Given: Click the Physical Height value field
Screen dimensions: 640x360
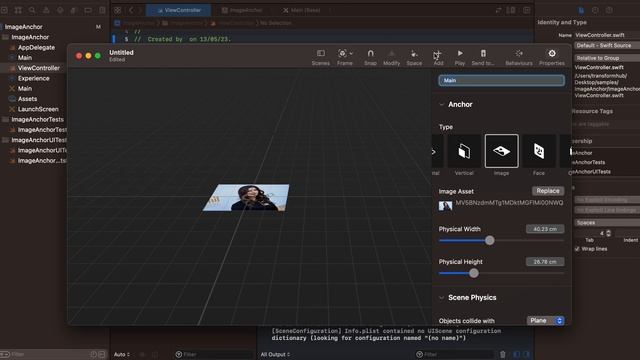Looking at the screenshot, I should click(545, 262).
